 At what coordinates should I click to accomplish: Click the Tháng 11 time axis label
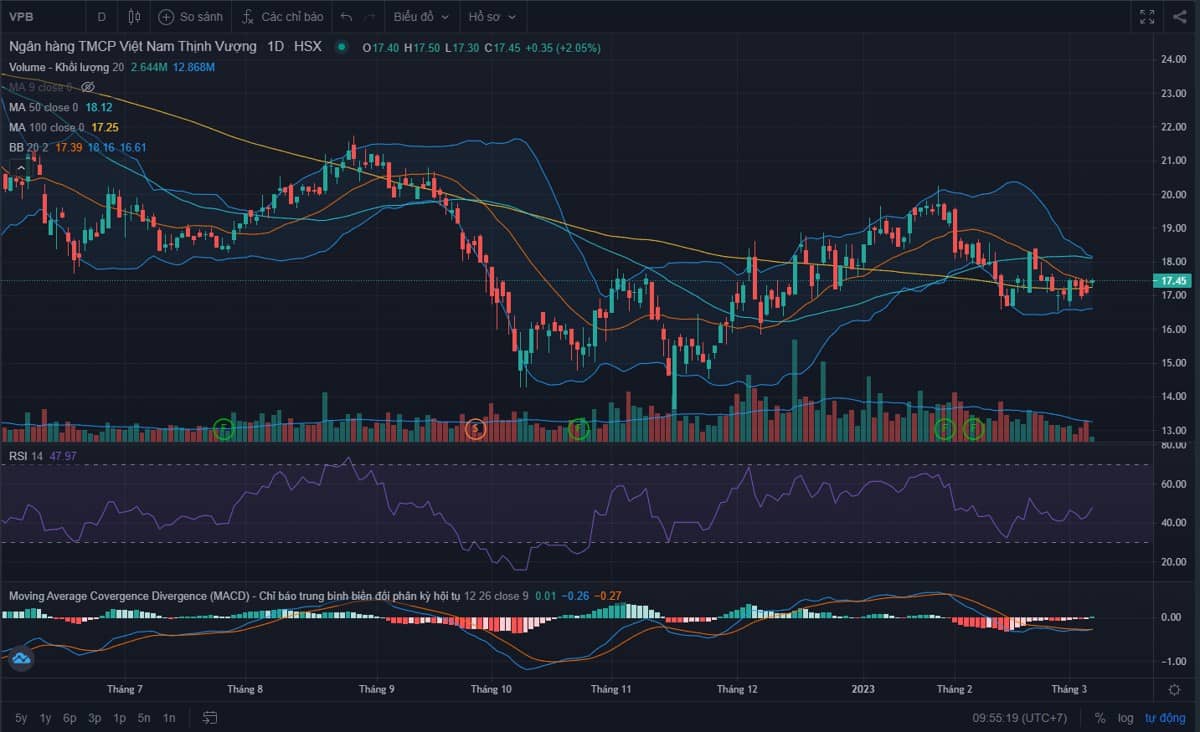(611, 689)
